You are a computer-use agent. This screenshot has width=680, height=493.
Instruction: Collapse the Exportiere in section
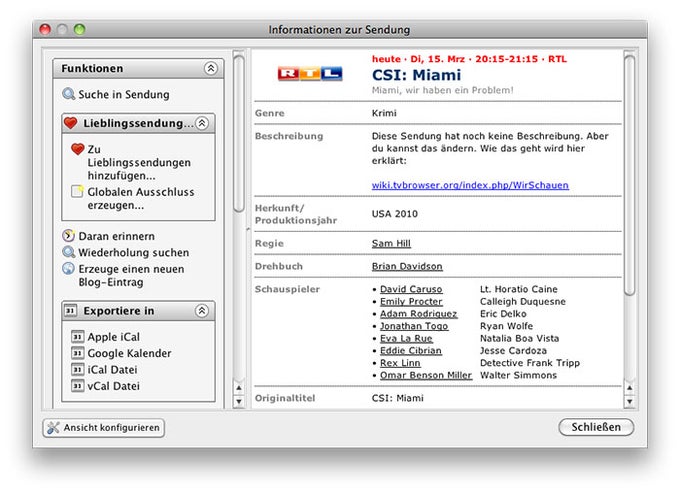(x=202, y=310)
